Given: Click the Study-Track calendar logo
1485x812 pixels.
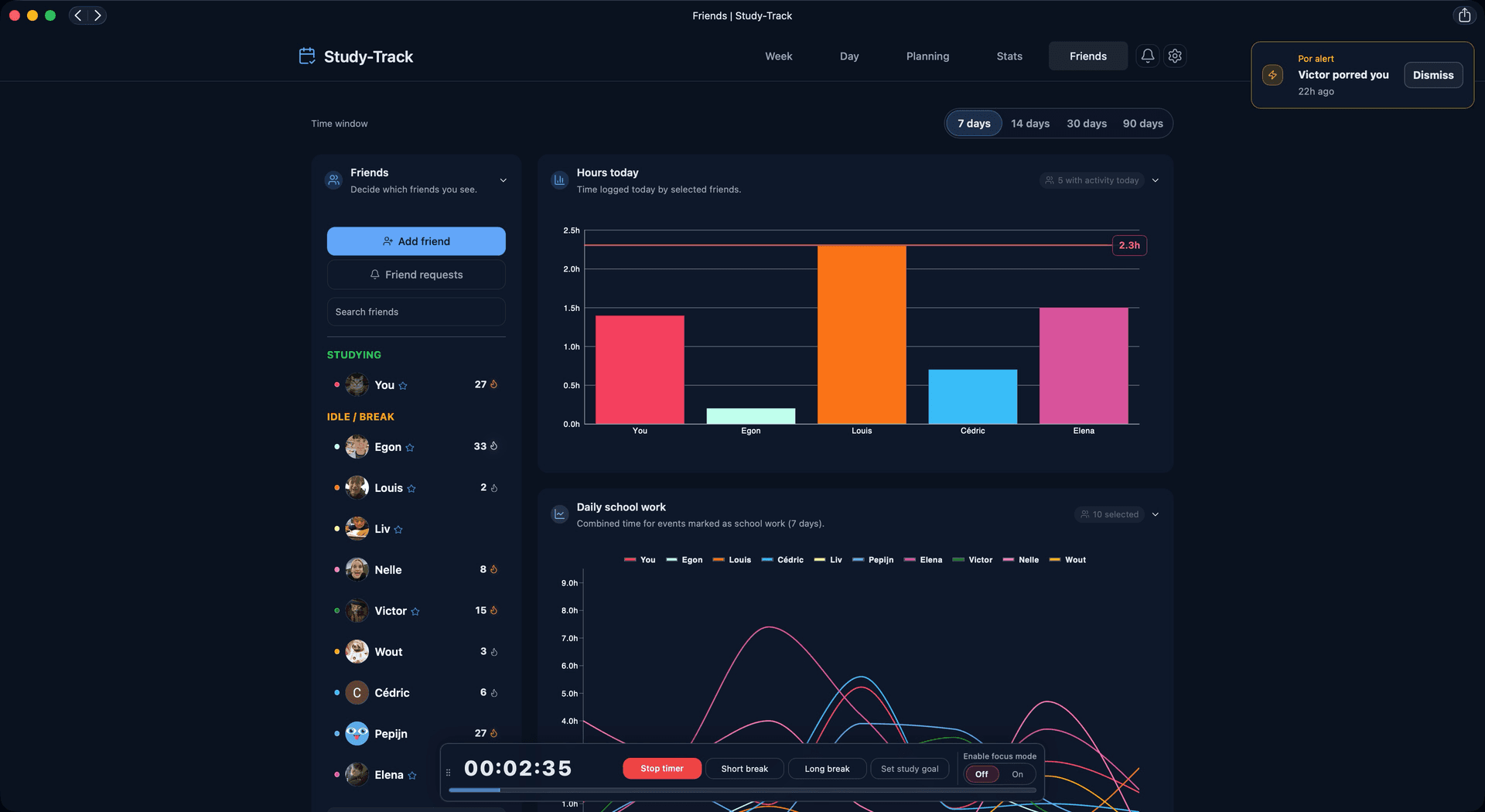Looking at the screenshot, I should point(307,56).
